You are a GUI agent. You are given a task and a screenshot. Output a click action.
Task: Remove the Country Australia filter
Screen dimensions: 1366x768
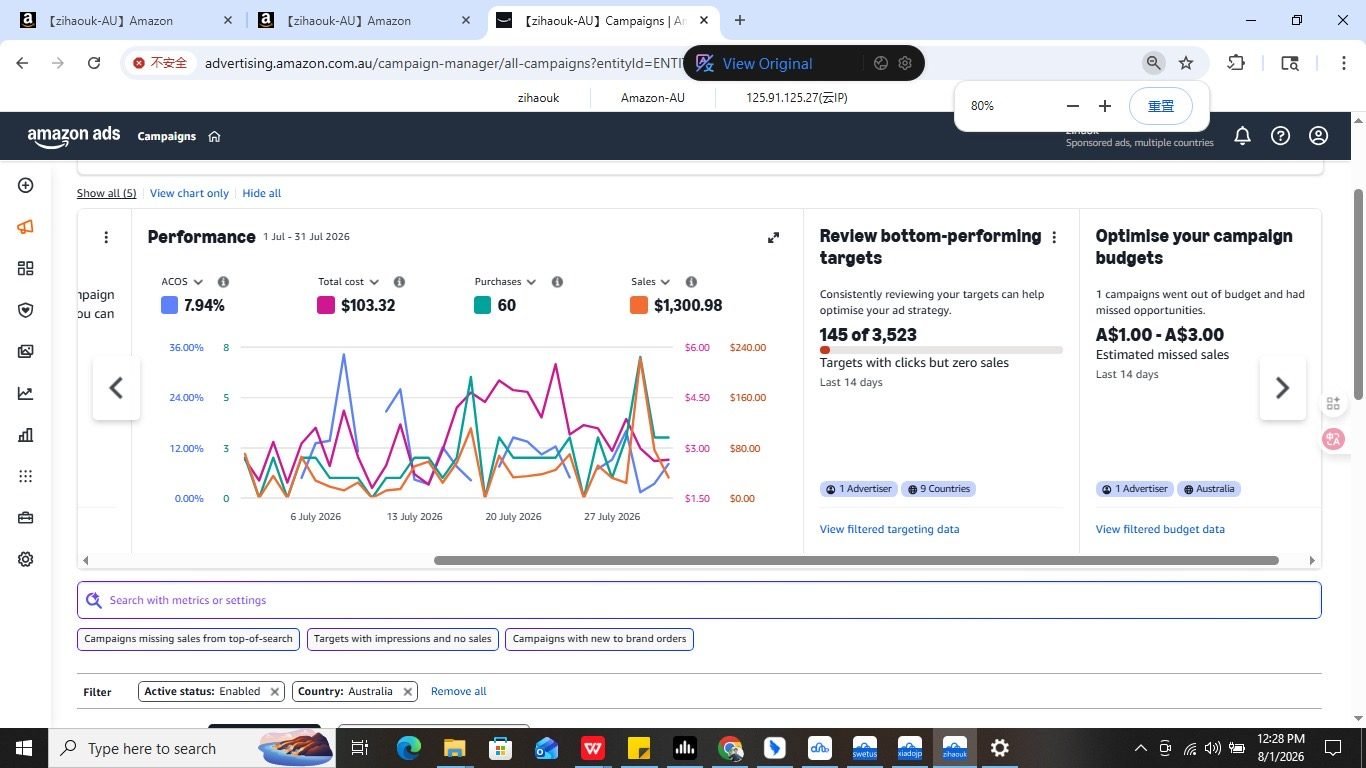[x=408, y=691]
